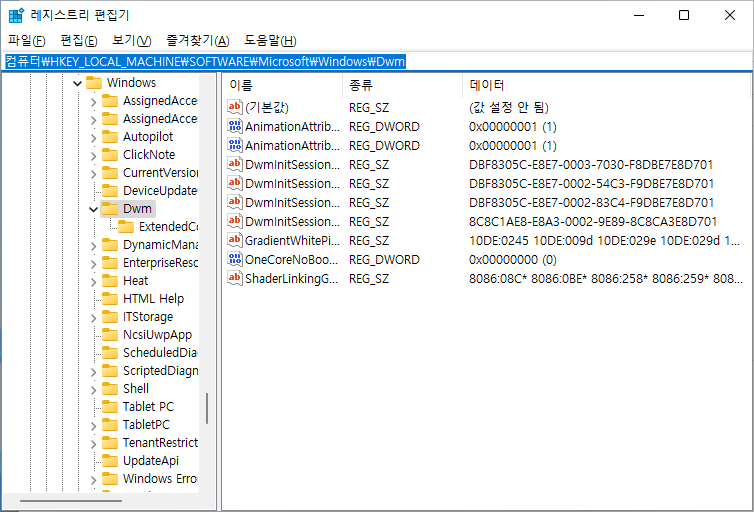The image size is (754, 512).
Task: Click the Registry Editor app icon in title bar
Action: (x=16, y=15)
